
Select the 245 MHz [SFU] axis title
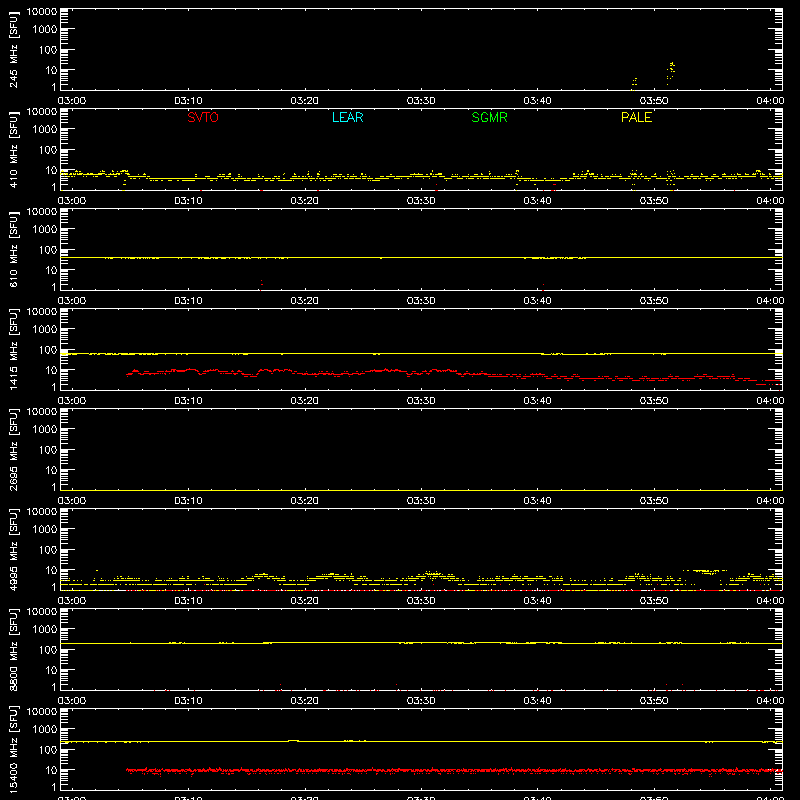14,49
